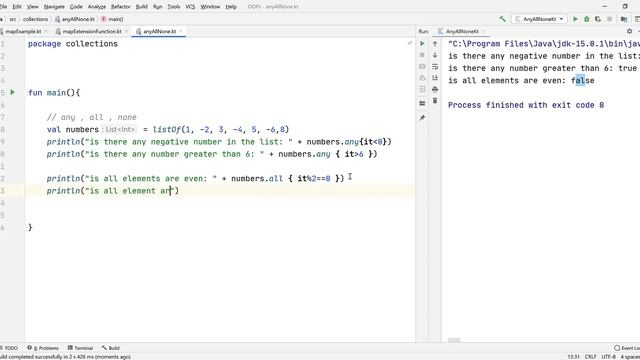640x360 pixels.
Task: Open the VCS menu
Action: [190, 7]
